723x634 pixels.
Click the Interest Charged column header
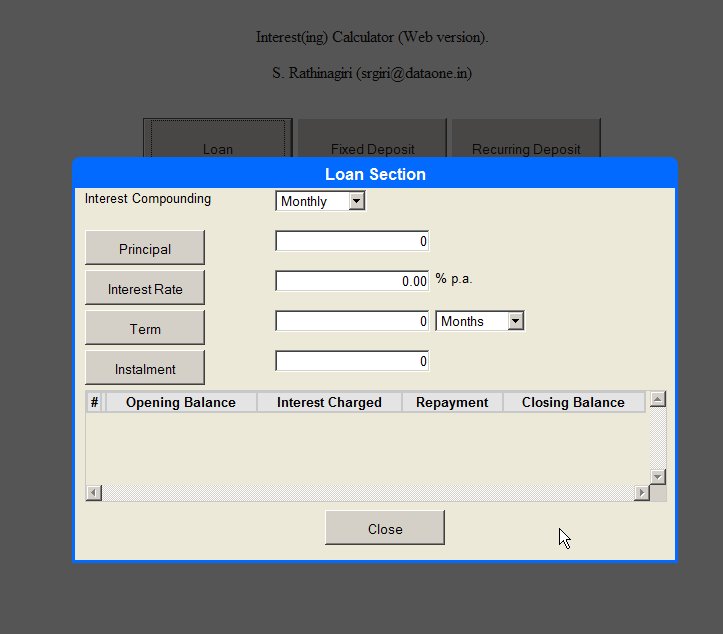pyautogui.click(x=329, y=402)
